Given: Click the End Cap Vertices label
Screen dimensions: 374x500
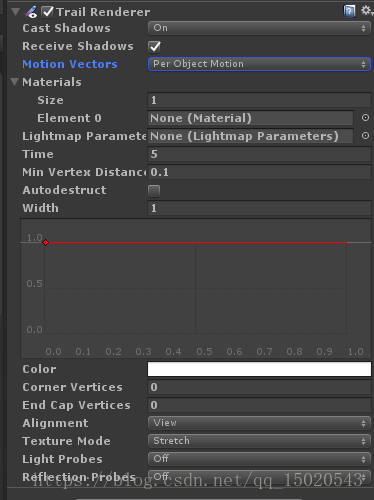Looking at the screenshot, I should click(76, 405).
